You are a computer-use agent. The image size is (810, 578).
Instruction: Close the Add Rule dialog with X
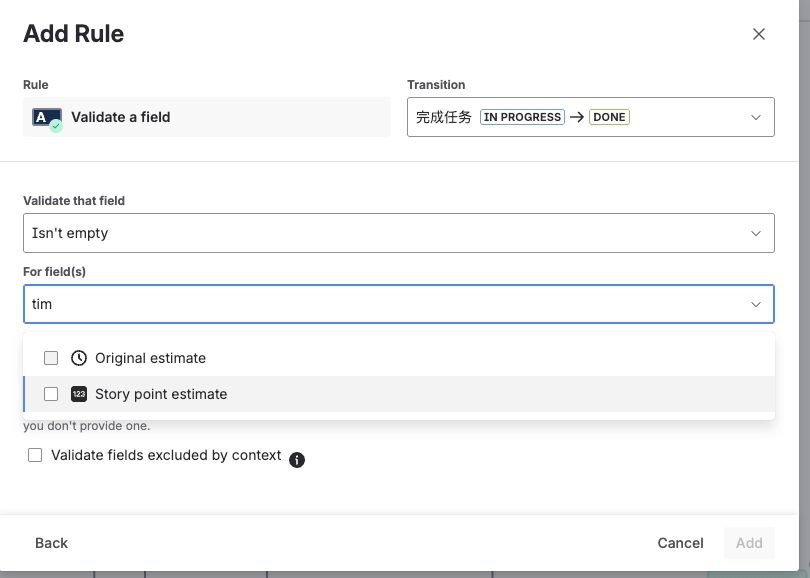coord(759,34)
